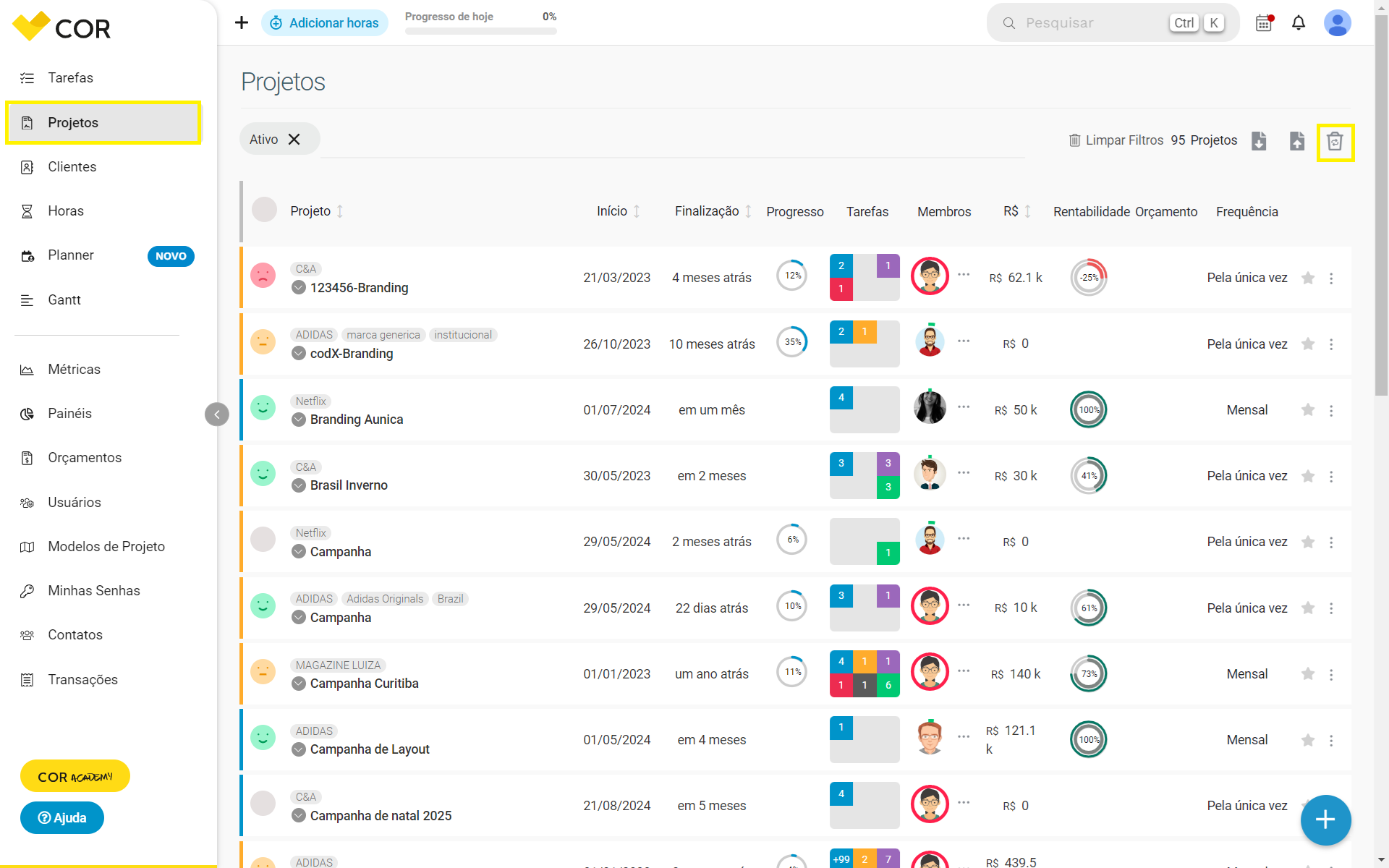
Task: Favorite the Branding Aunica project star
Action: coord(1308,410)
